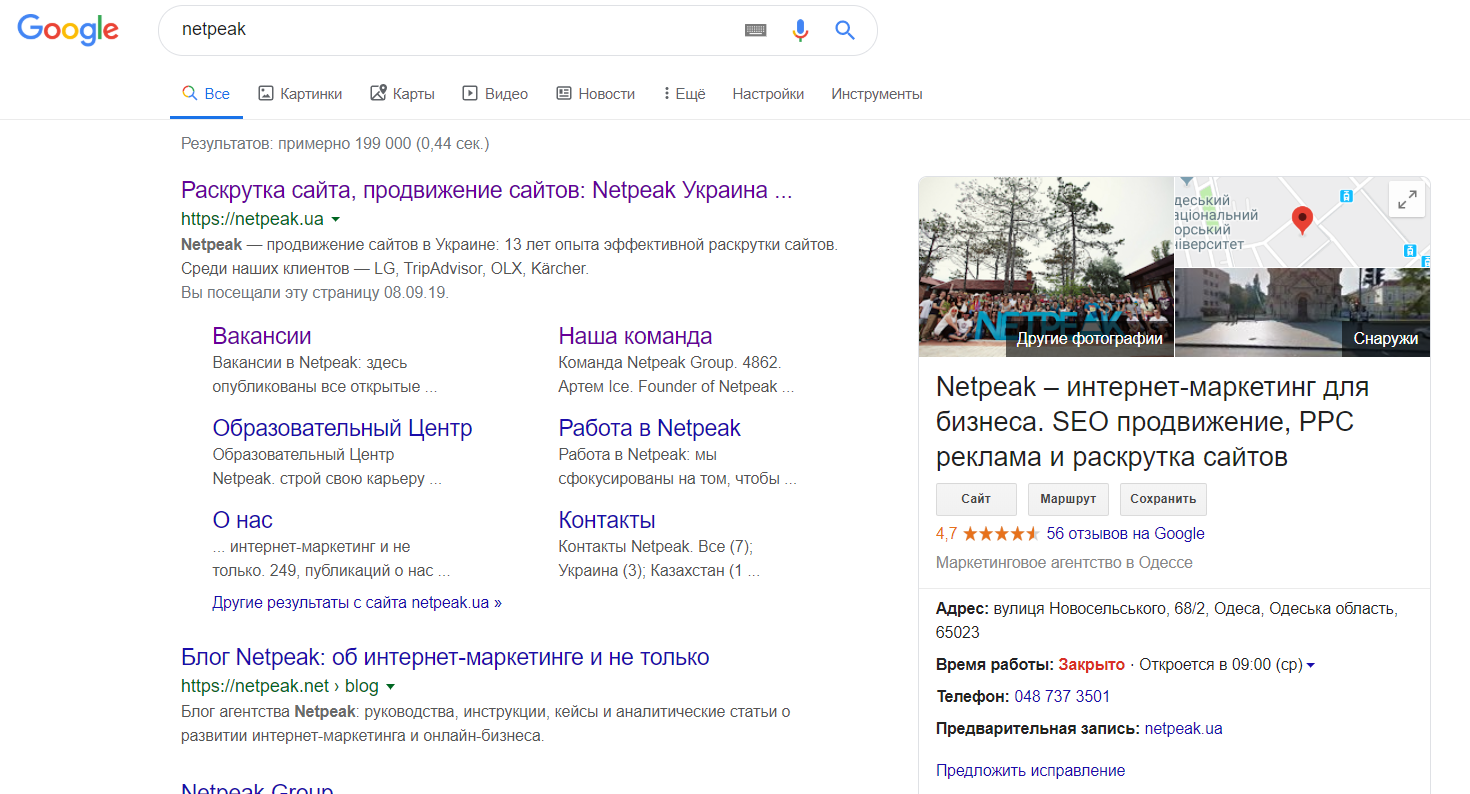1470x794 pixels.
Task: Click the Сохранить button
Action: point(1163,499)
